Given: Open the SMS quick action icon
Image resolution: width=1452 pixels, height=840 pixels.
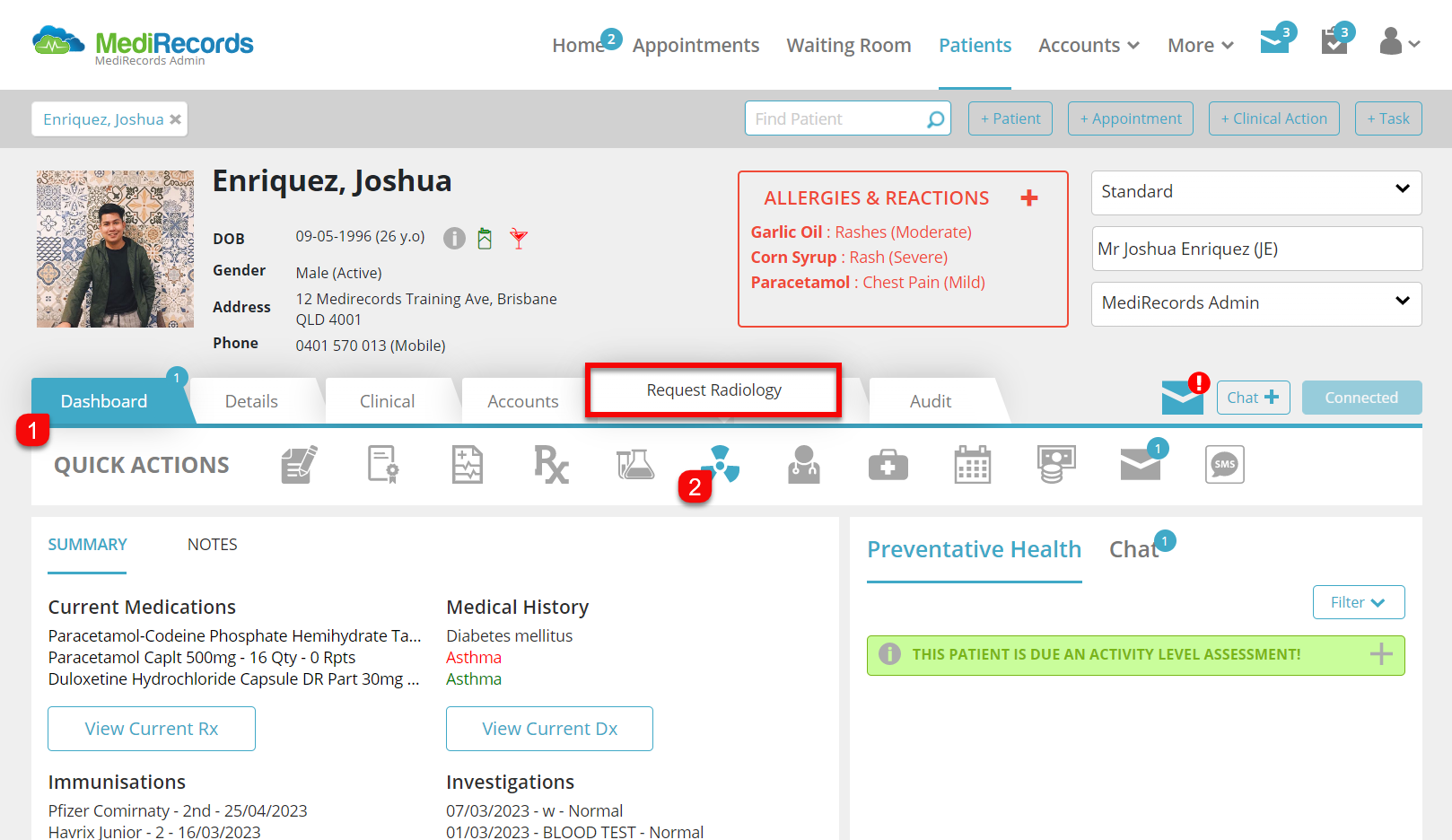Looking at the screenshot, I should coord(1225,464).
